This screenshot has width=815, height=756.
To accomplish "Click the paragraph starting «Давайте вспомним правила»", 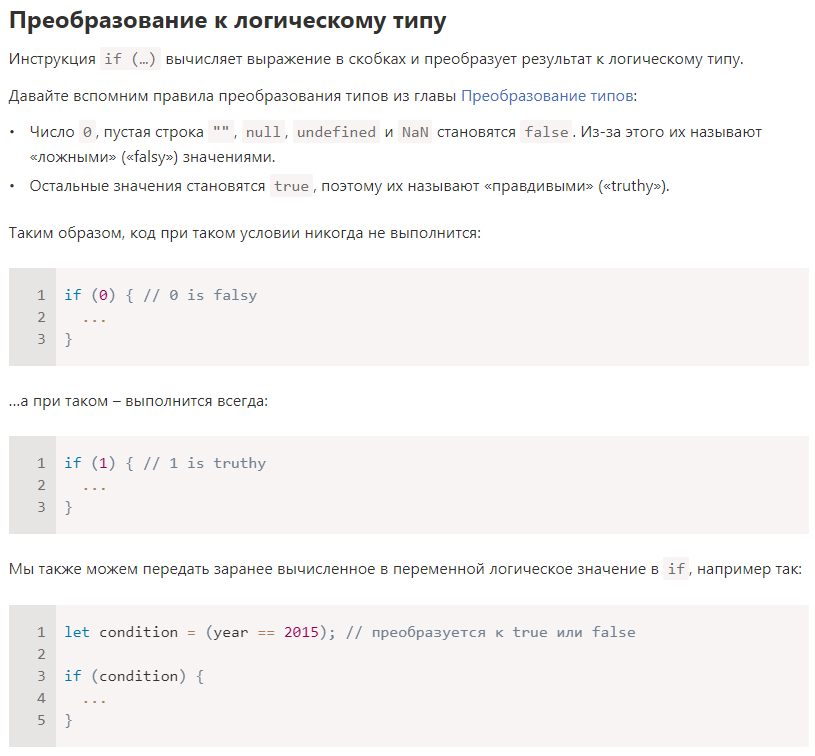I will pyautogui.click(x=323, y=96).
